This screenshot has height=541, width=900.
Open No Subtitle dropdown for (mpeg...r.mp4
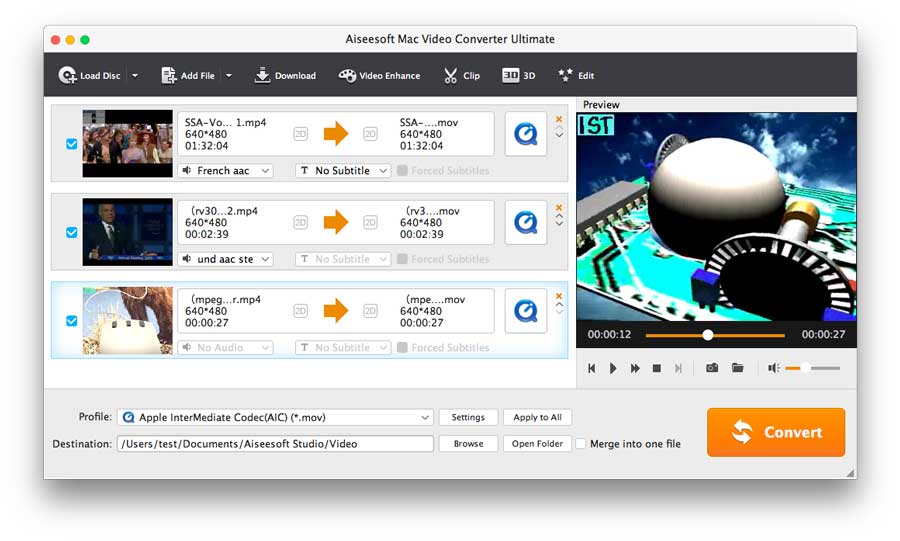tap(343, 347)
